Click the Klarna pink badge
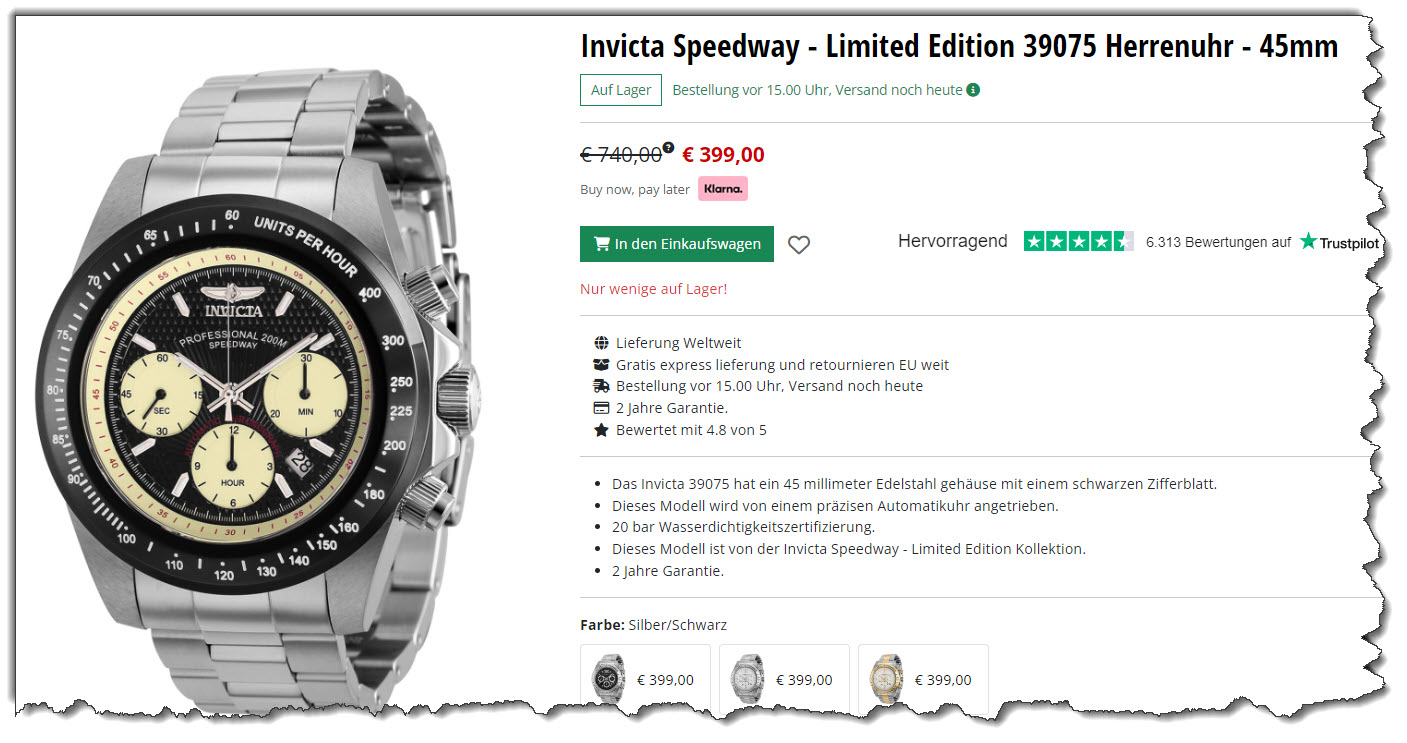Screen dimensions: 1407x743 click(723, 189)
